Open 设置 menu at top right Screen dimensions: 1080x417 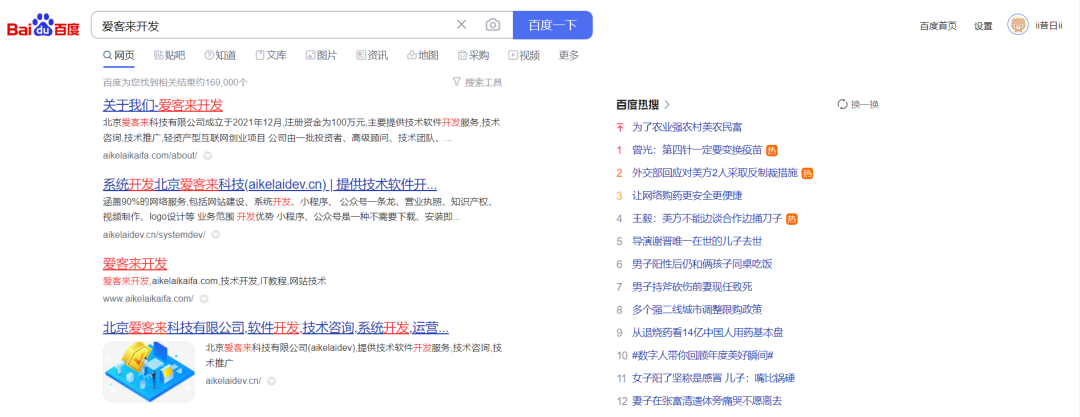point(983,26)
